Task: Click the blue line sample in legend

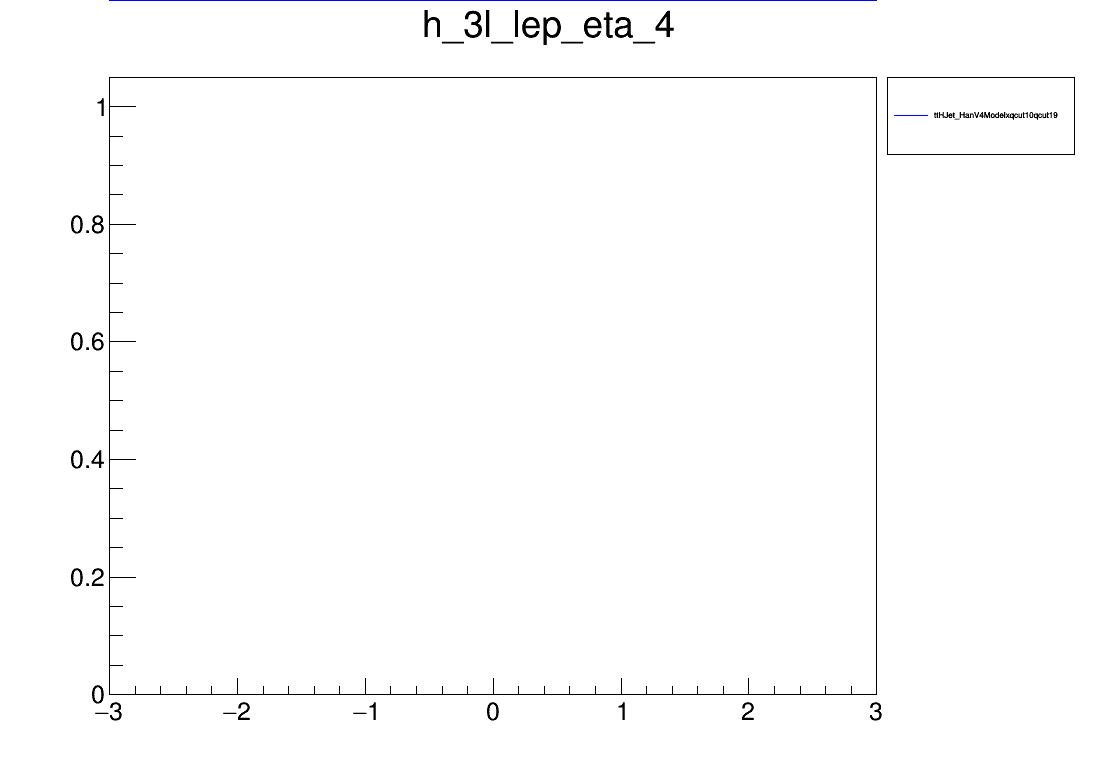Action: pos(911,115)
